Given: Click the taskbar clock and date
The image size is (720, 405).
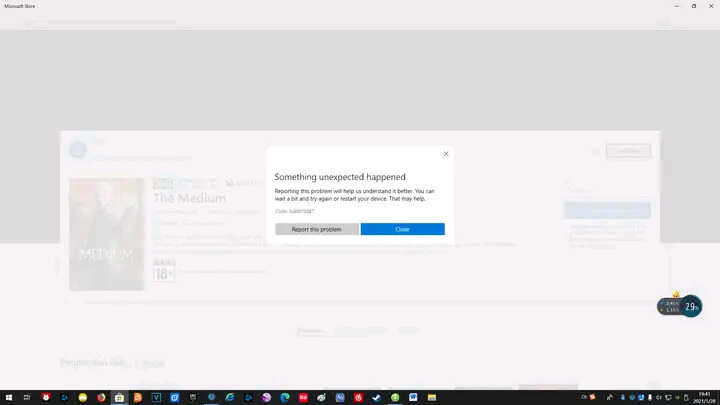Looking at the screenshot, I should (704, 398).
